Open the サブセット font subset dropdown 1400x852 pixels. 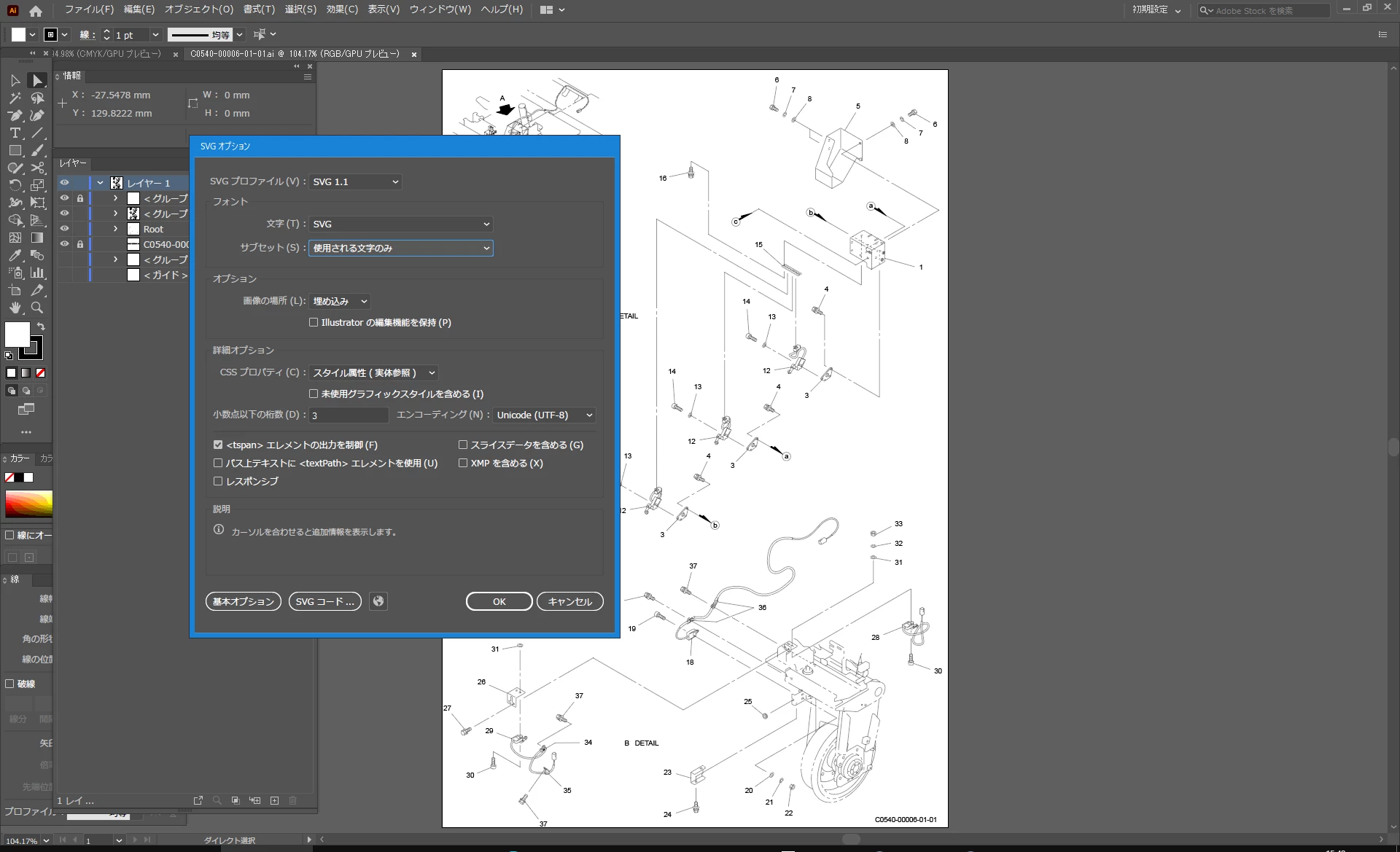[x=400, y=248]
